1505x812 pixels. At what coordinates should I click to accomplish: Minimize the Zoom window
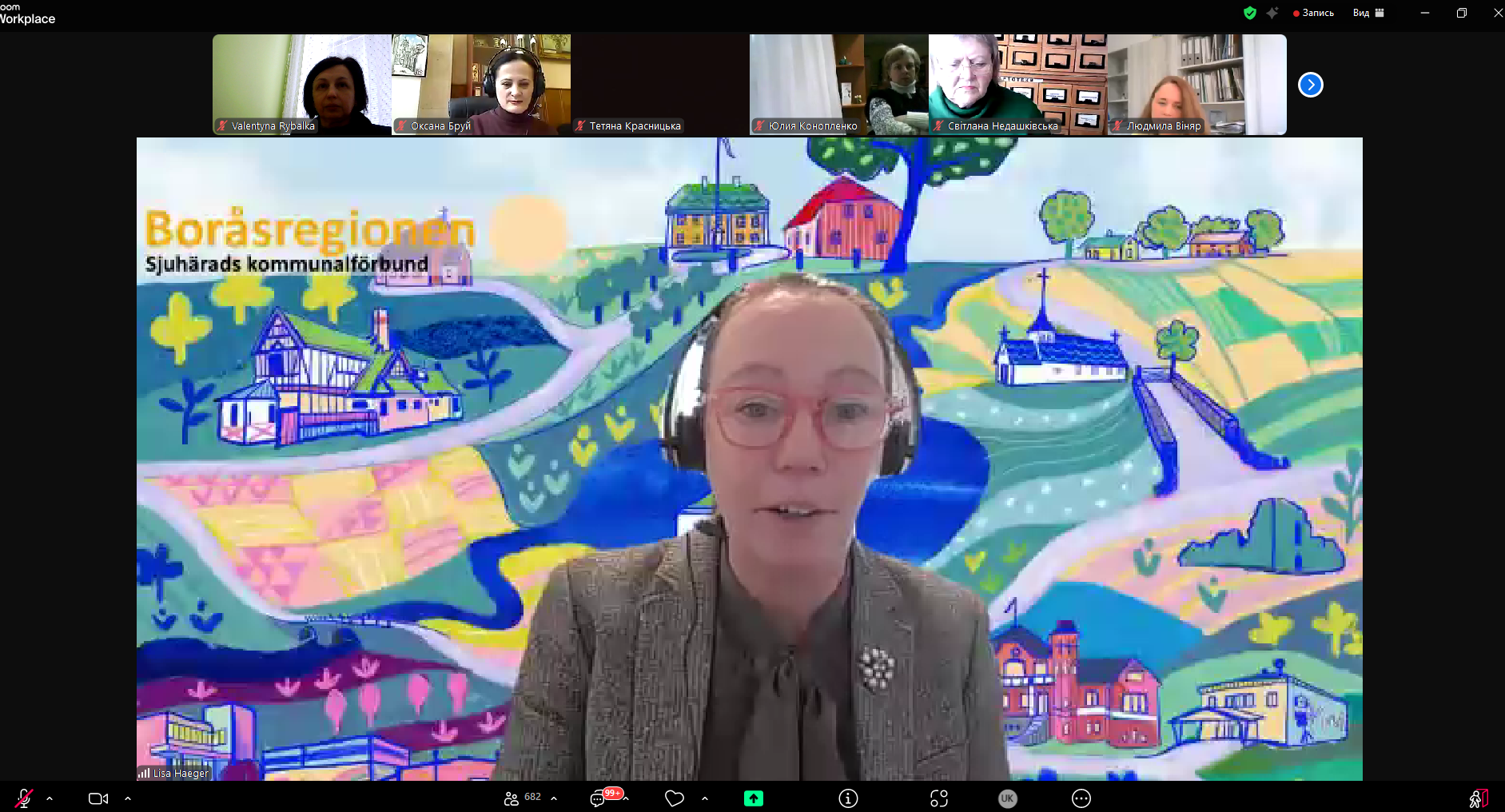(x=1425, y=13)
